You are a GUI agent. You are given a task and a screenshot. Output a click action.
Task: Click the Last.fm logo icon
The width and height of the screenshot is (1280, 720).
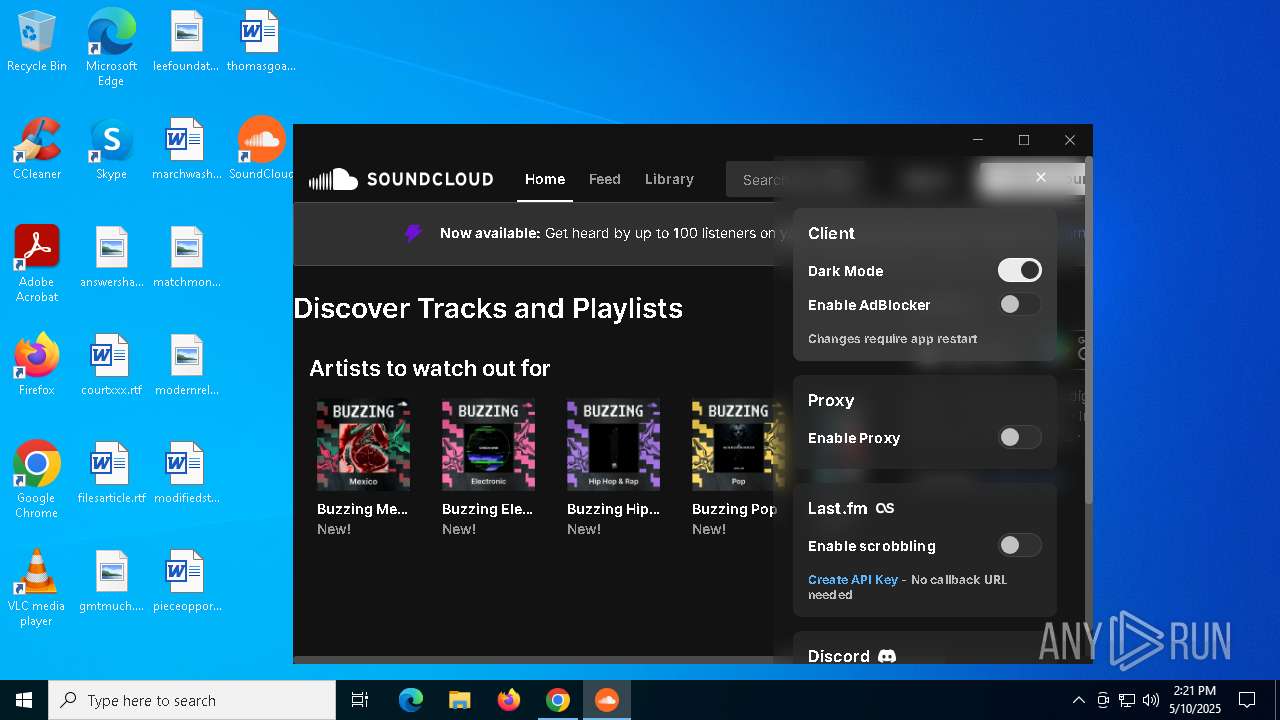(885, 508)
